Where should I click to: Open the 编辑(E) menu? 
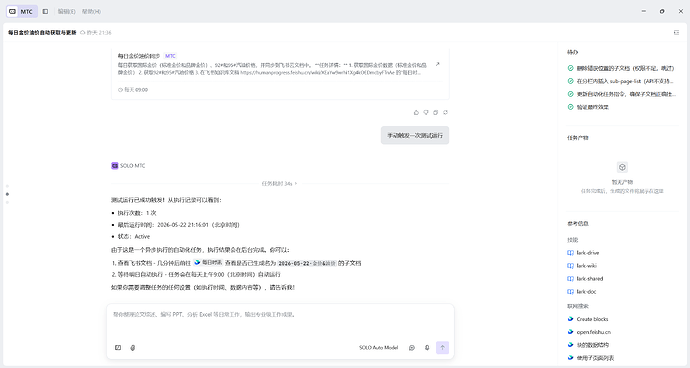(x=67, y=11)
